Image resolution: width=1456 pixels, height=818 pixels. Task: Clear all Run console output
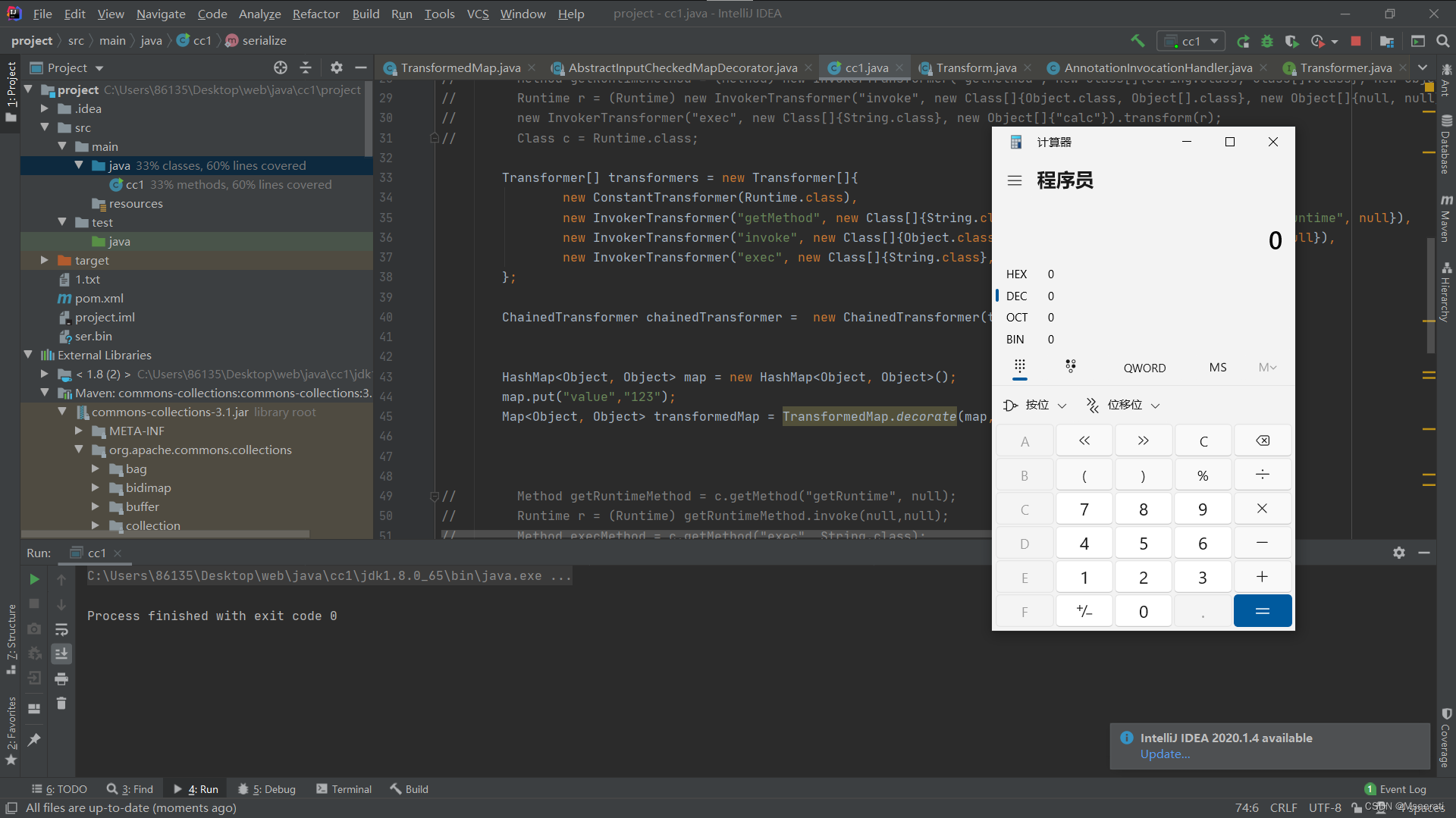pyautogui.click(x=61, y=704)
